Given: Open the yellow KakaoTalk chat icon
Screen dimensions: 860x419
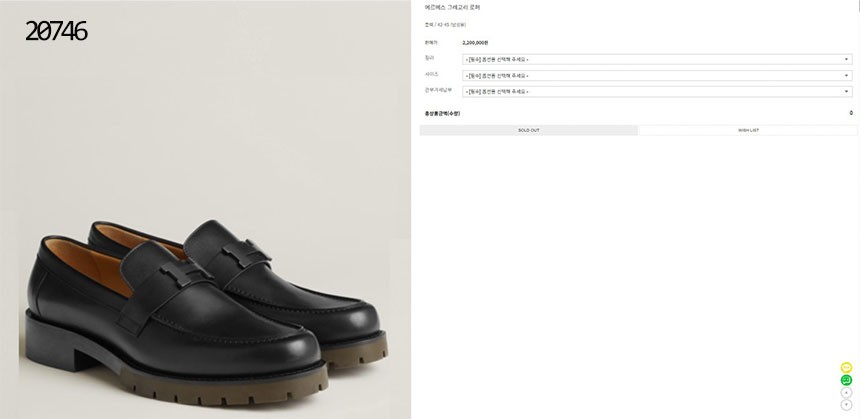Looking at the screenshot, I should 846,367.
